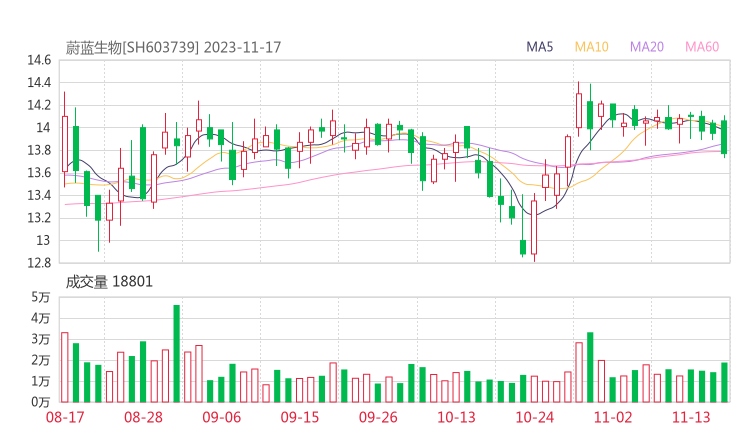Click the tallest green volume bar above 4万

(177, 354)
